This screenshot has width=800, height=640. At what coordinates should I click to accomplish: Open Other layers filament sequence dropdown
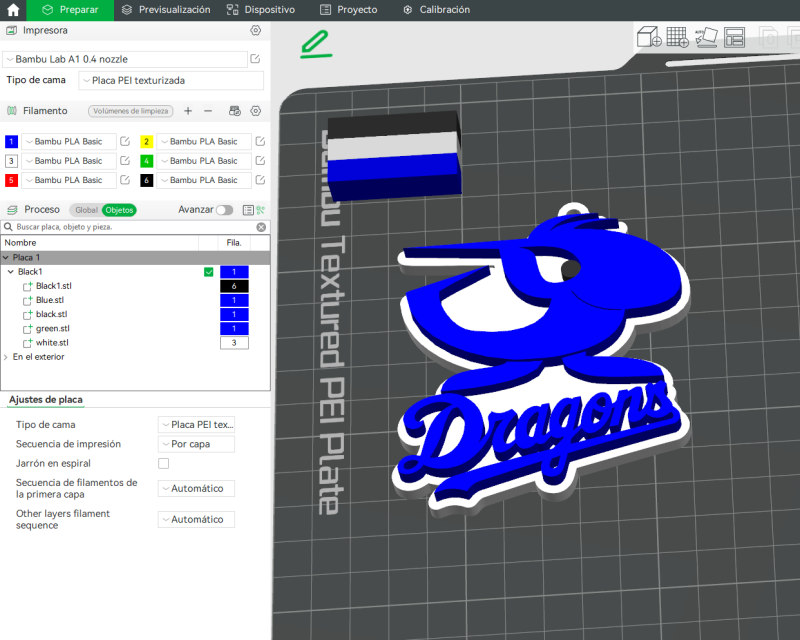click(x=196, y=520)
